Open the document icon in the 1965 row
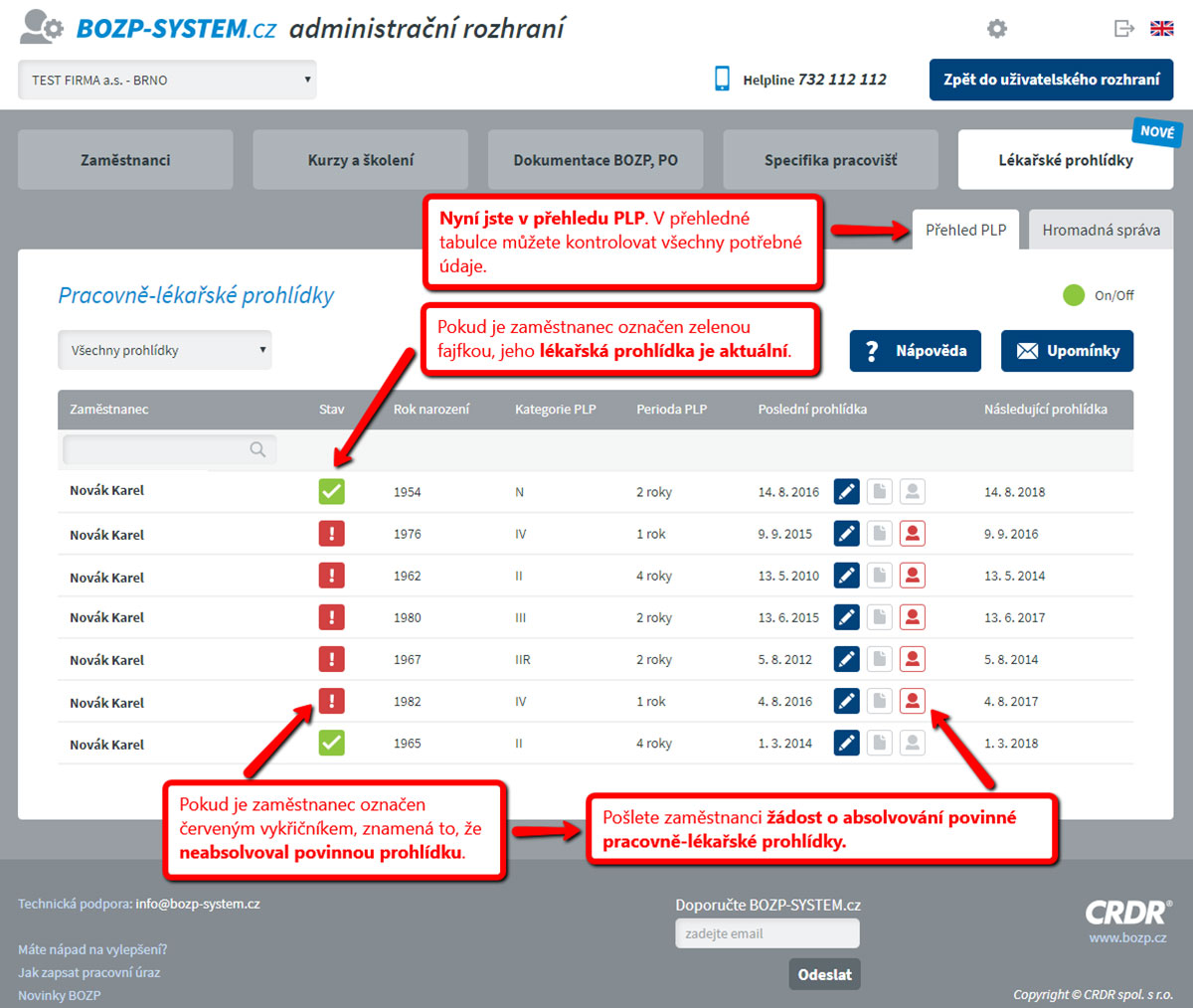Viewport: 1193px width, 1008px height. [x=880, y=743]
